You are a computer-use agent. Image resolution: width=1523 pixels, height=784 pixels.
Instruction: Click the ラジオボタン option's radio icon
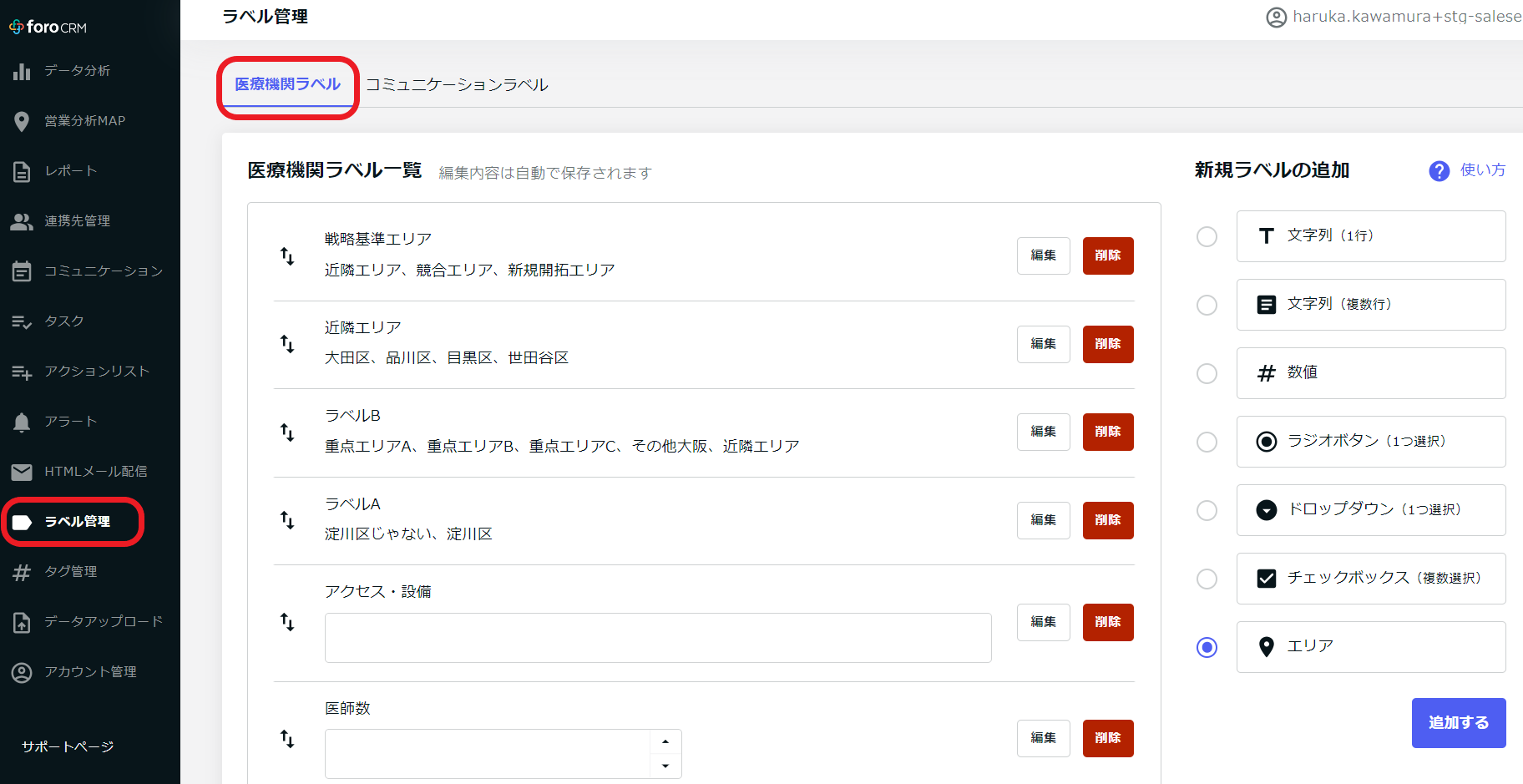[x=1267, y=442]
